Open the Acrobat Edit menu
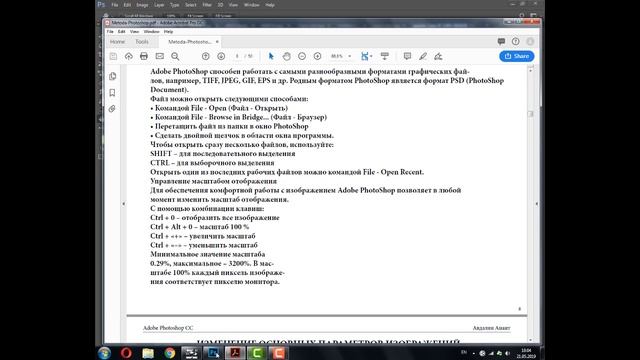The width and height of the screenshot is (640, 360). 122,31
